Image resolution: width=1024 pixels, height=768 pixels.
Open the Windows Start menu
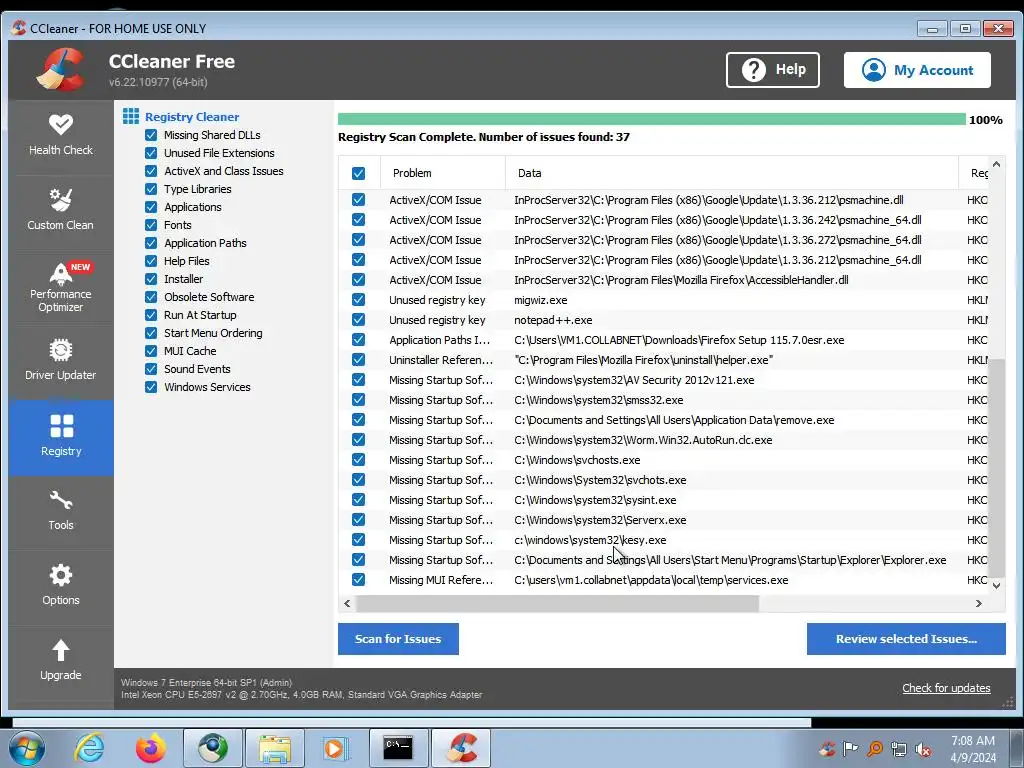[27, 748]
